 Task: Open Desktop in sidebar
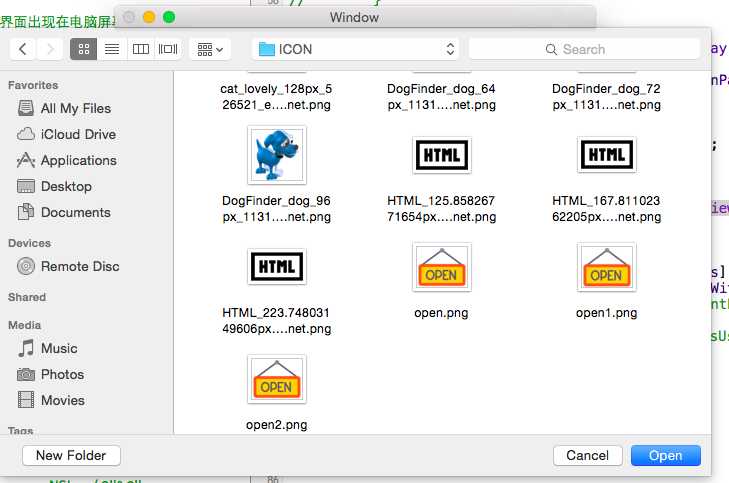point(55,186)
